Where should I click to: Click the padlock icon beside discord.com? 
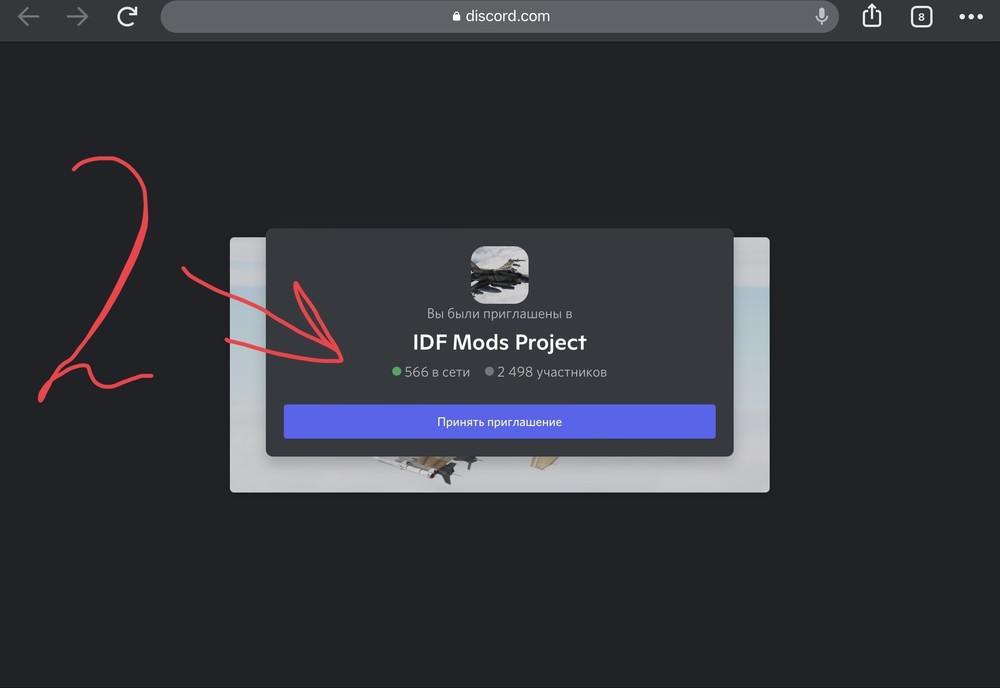pyautogui.click(x=456, y=17)
